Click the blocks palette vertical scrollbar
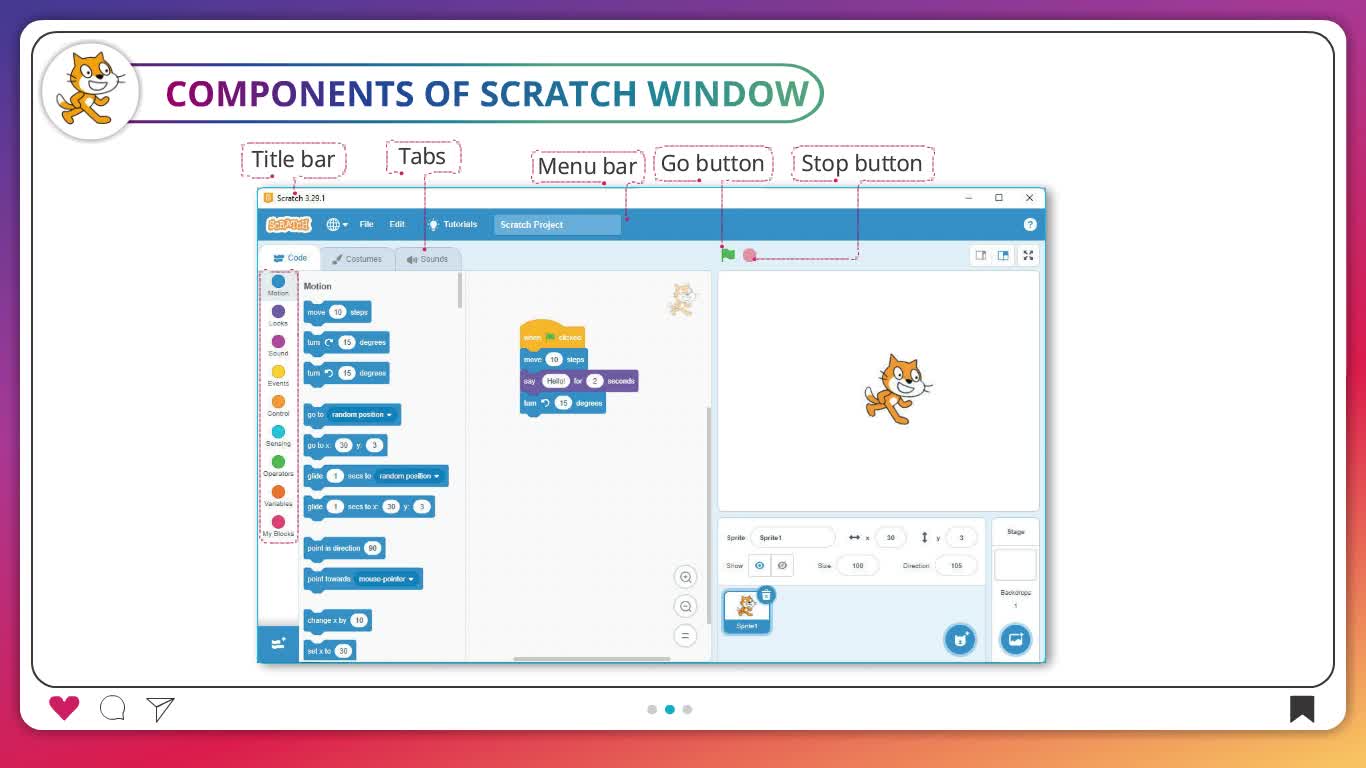This screenshot has width=1366, height=768. 460,290
